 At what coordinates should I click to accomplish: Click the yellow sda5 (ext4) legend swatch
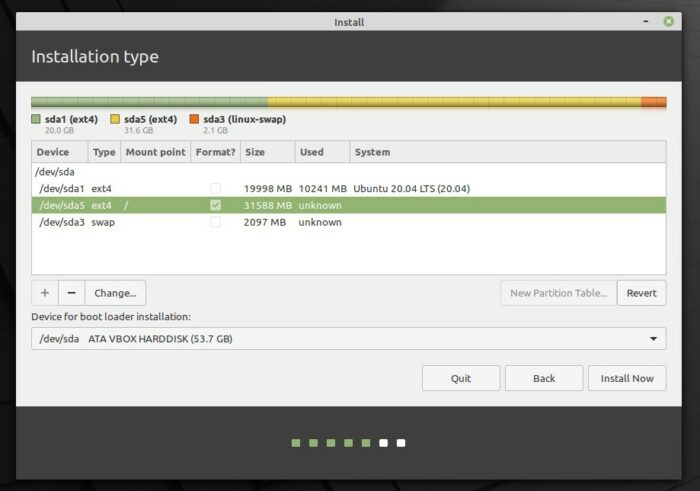115,119
